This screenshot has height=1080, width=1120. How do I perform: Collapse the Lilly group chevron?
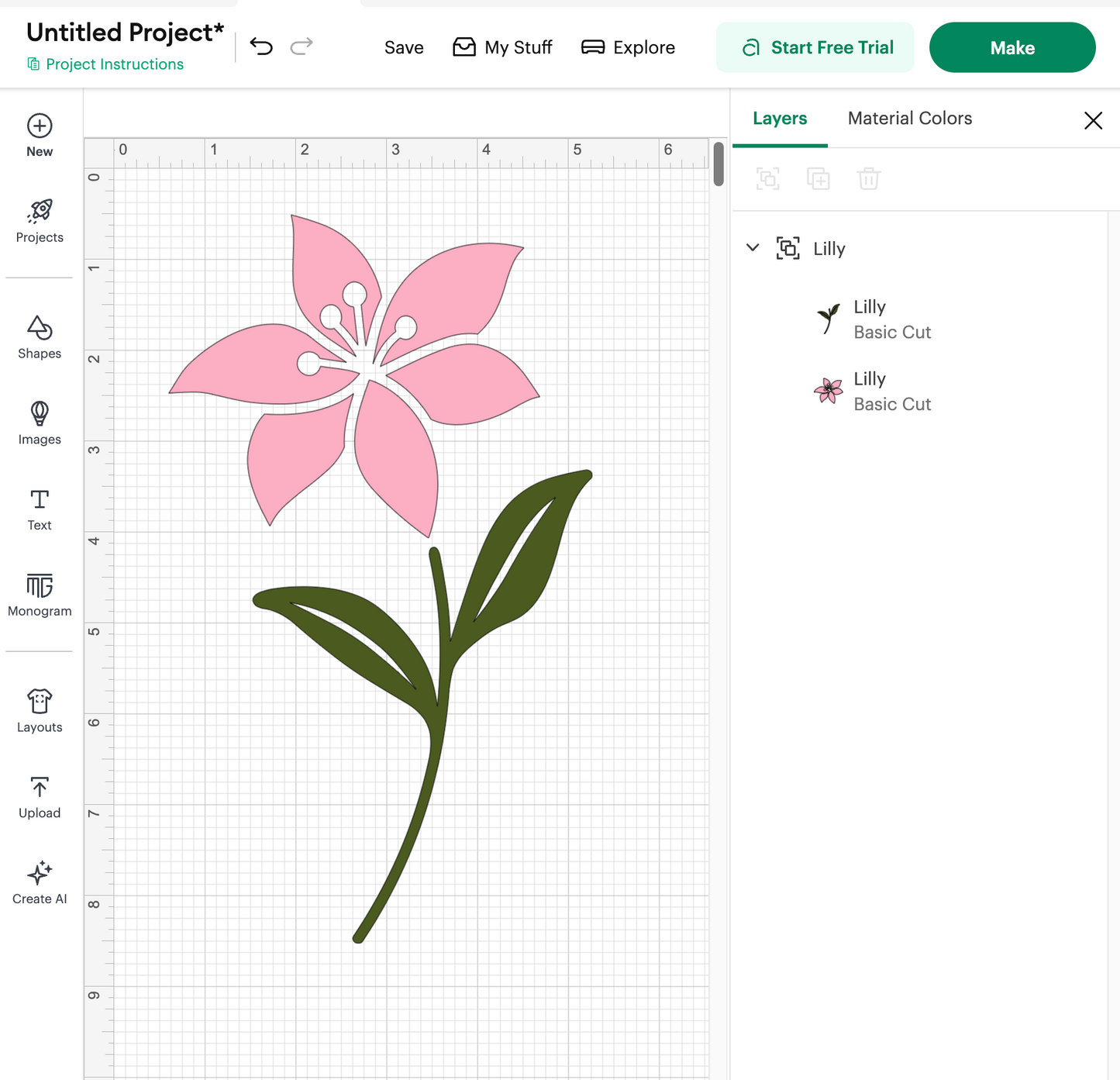click(753, 248)
